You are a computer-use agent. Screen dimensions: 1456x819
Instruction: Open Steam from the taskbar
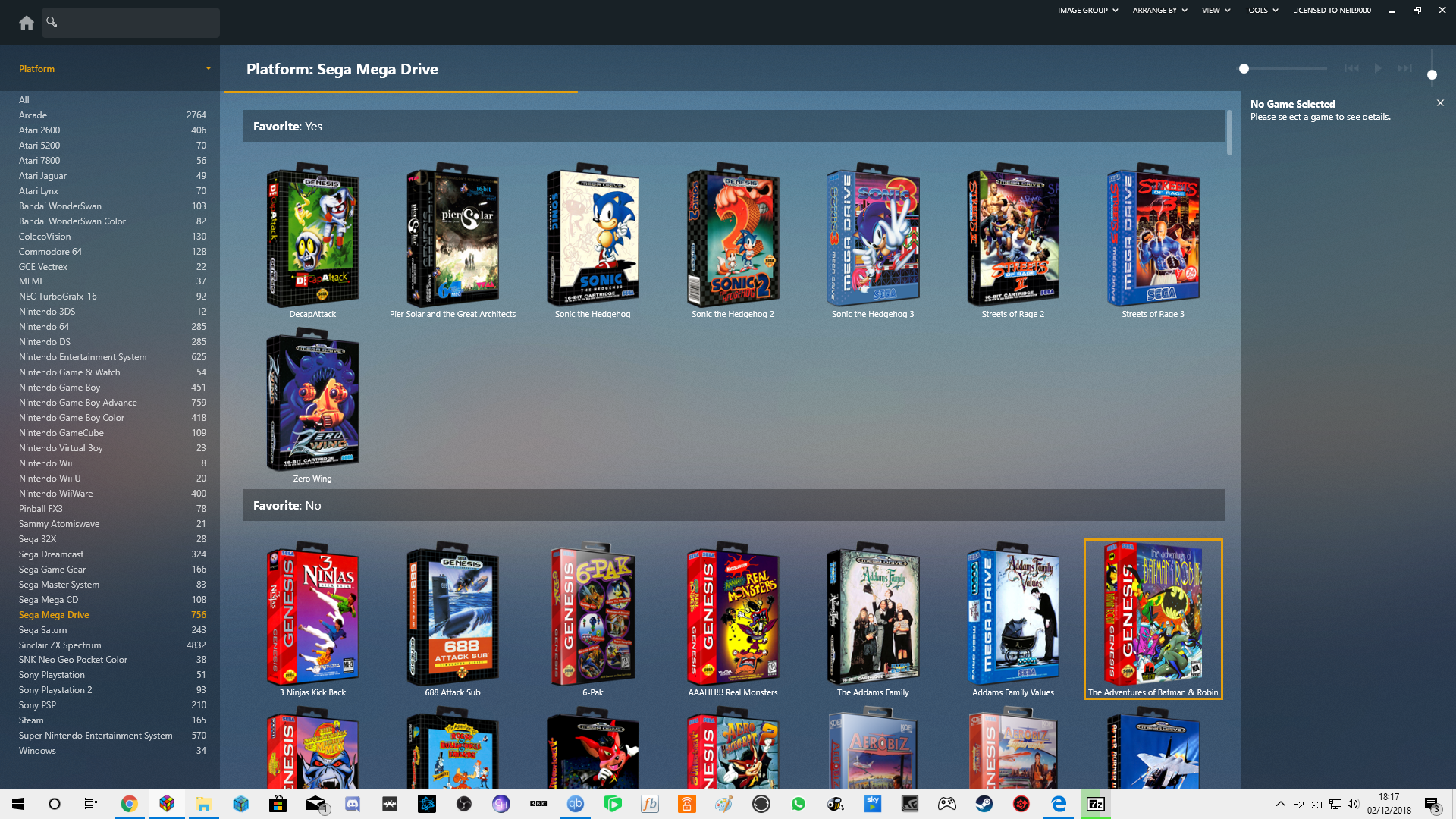tap(984, 804)
